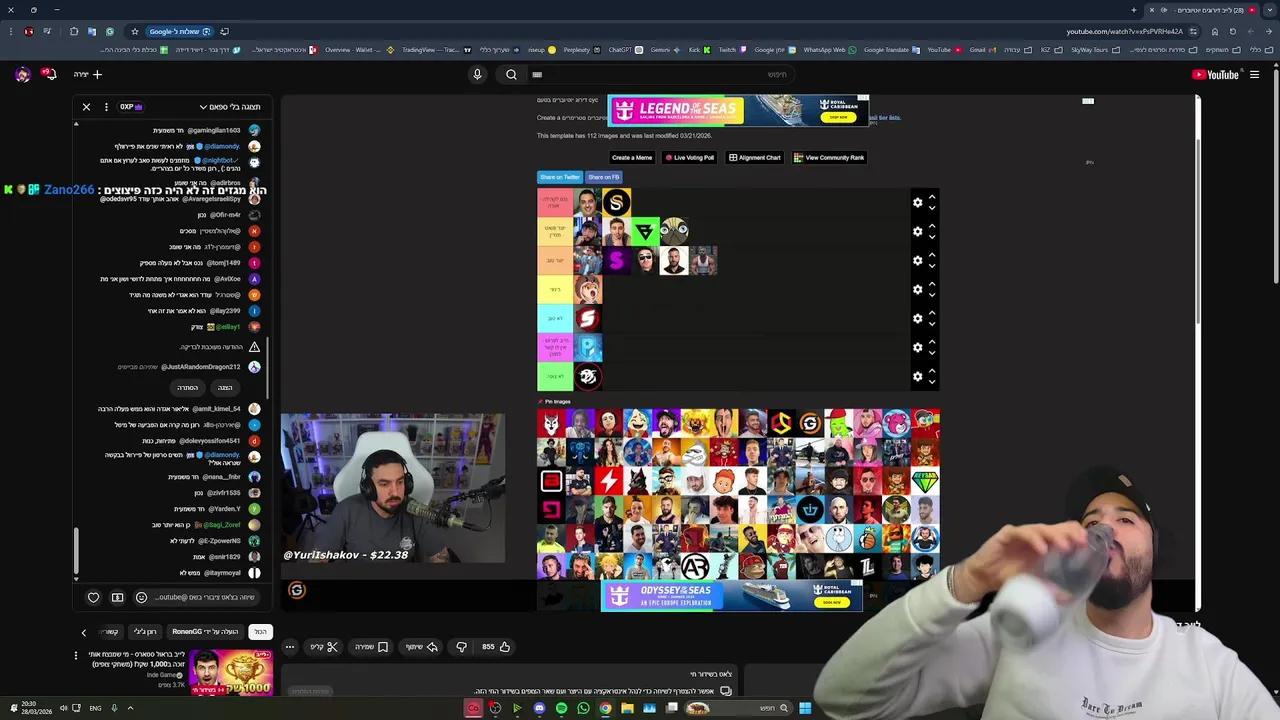Share the video
The width and height of the screenshot is (1280, 720).
click(422, 647)
